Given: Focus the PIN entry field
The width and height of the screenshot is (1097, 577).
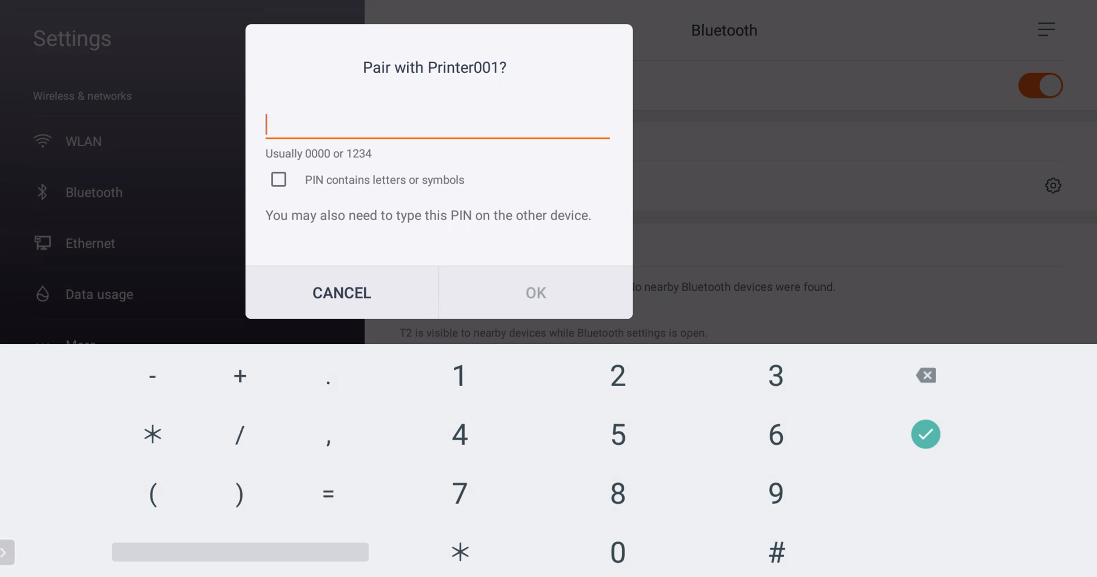Looking at the screenshot, I should [x=437, y=124].
